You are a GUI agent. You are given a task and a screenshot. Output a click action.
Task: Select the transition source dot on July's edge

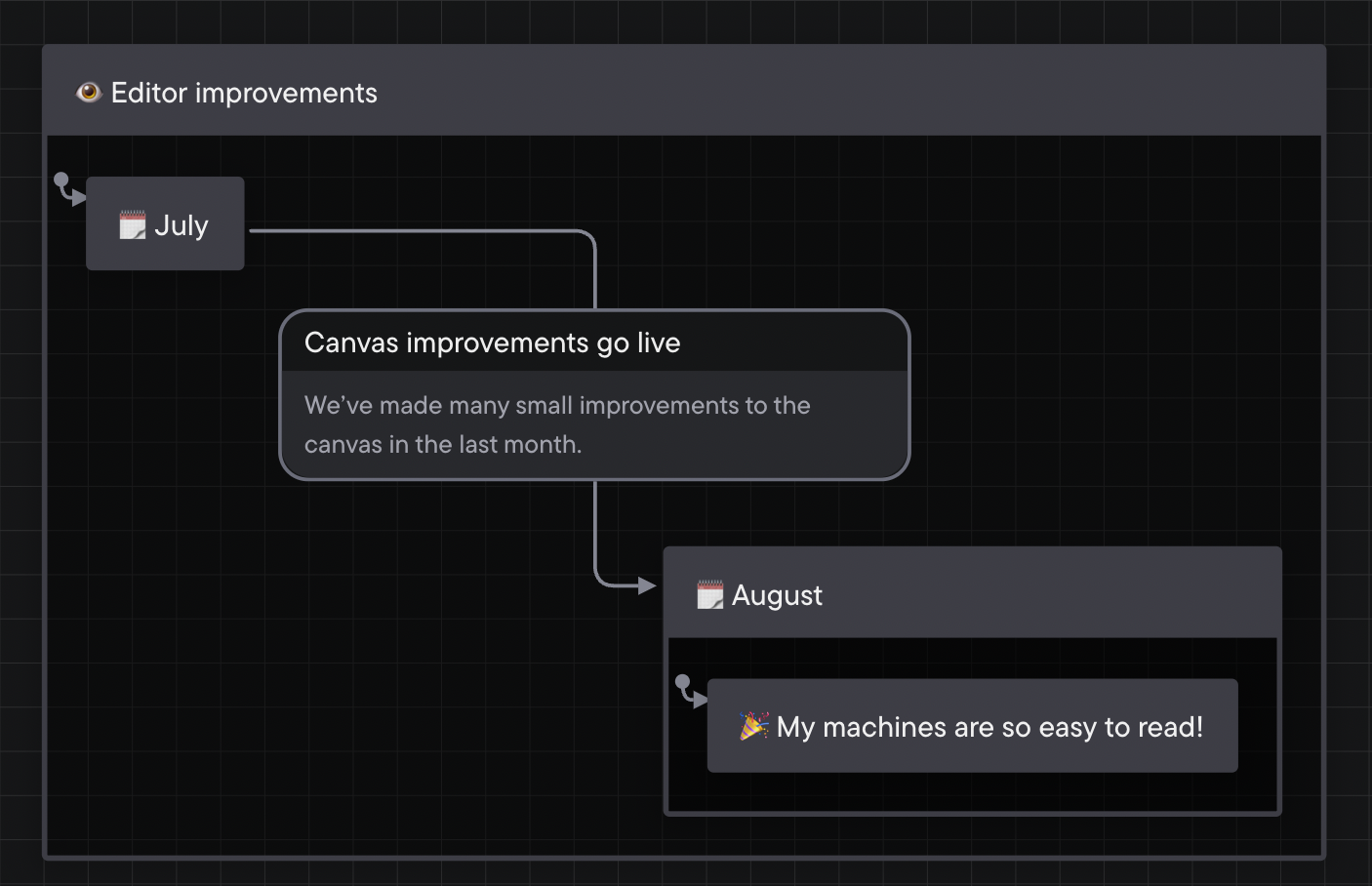[x=250, y=230]
